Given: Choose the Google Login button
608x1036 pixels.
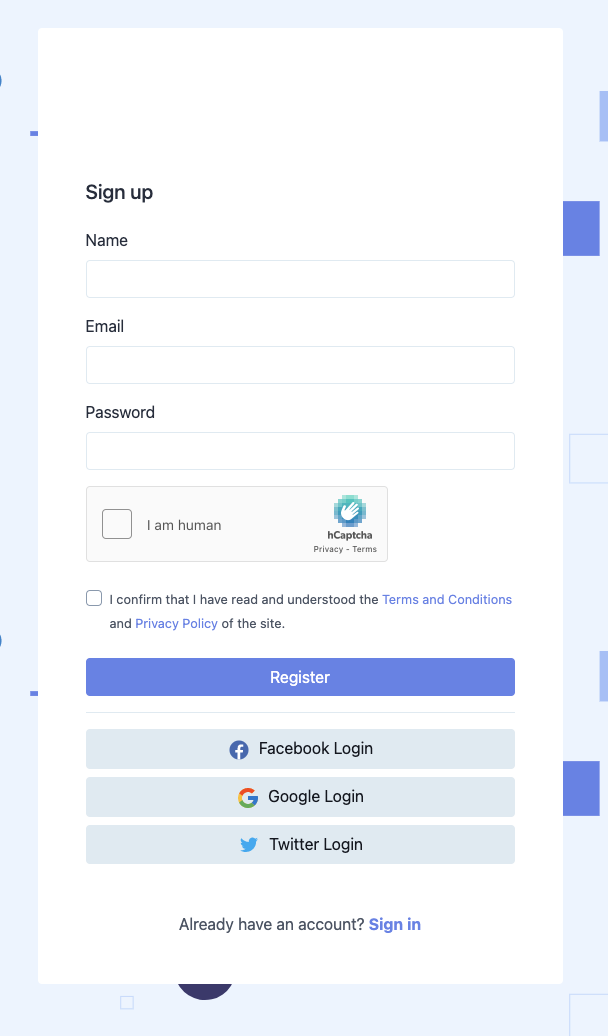Looking at the screenshot, I should pos(300,797).
